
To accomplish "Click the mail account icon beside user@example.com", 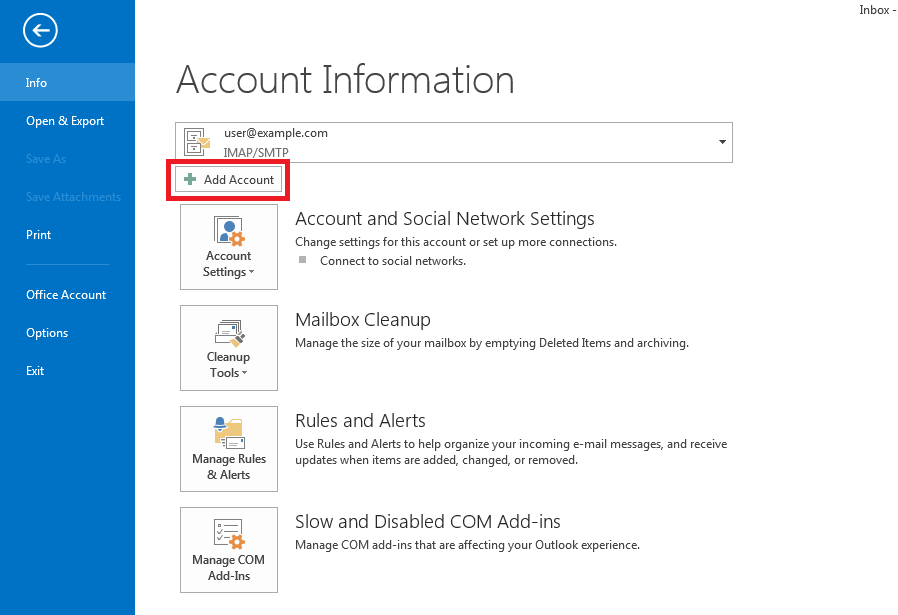I will click(x=198, y=142).
